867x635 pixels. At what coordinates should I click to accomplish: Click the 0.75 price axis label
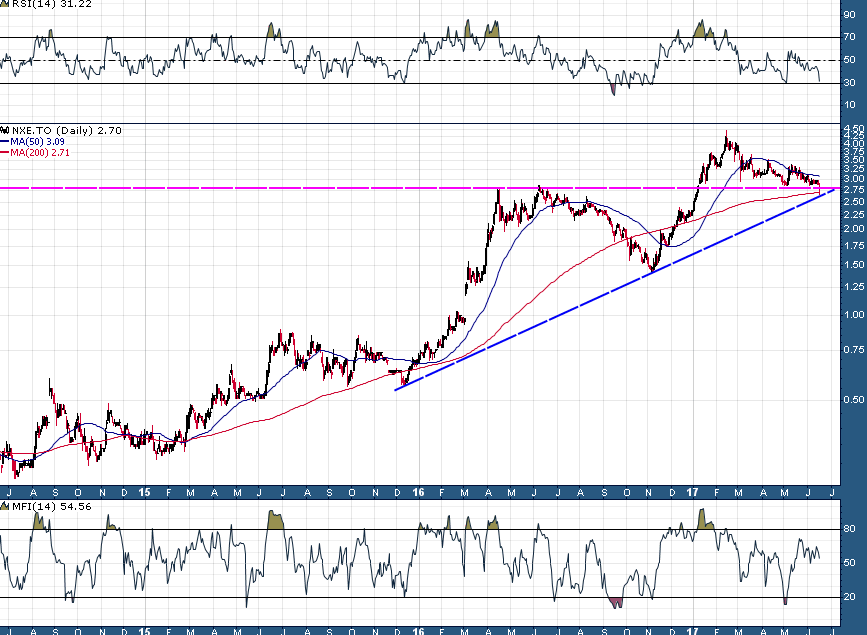854,350
